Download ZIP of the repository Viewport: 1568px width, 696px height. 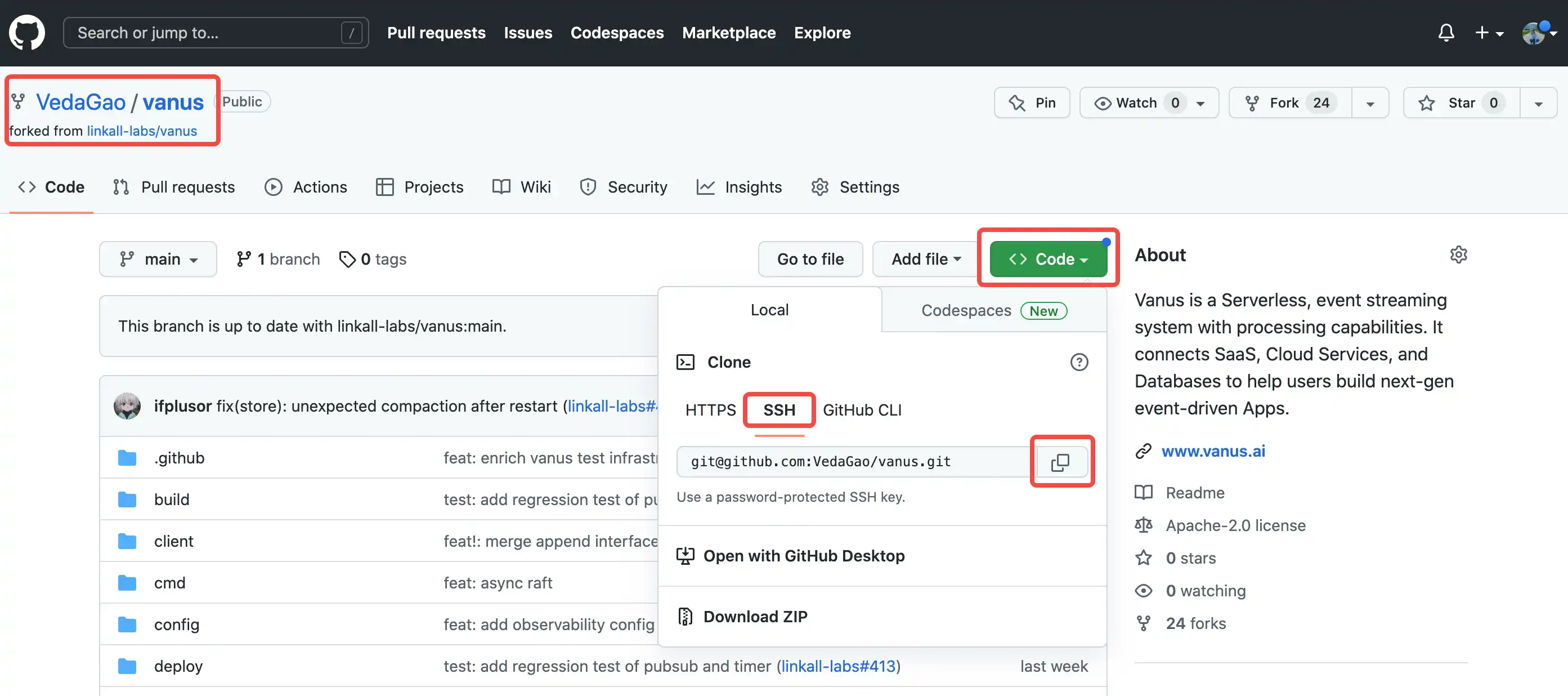pos(755,617)
